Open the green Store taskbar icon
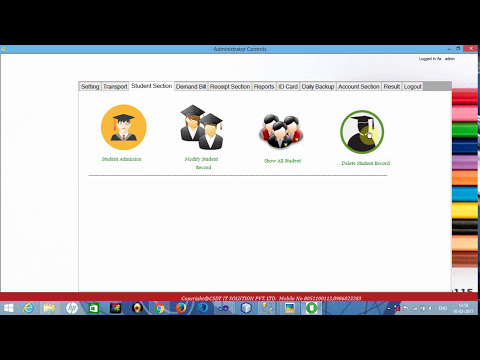This screenshot has height=360, width=480. 93,308
